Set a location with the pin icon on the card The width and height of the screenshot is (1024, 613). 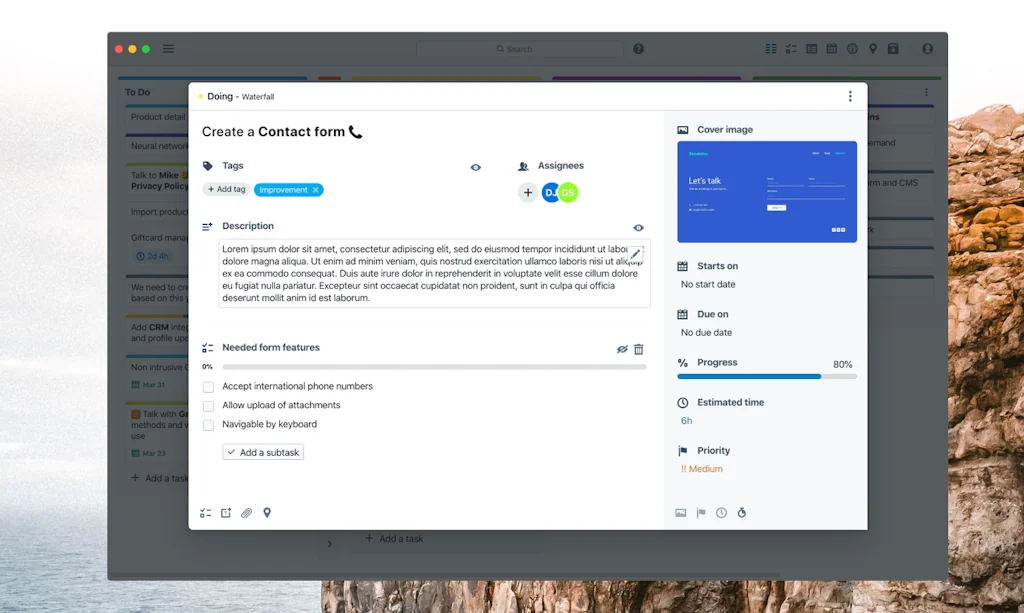coord(266,512)
